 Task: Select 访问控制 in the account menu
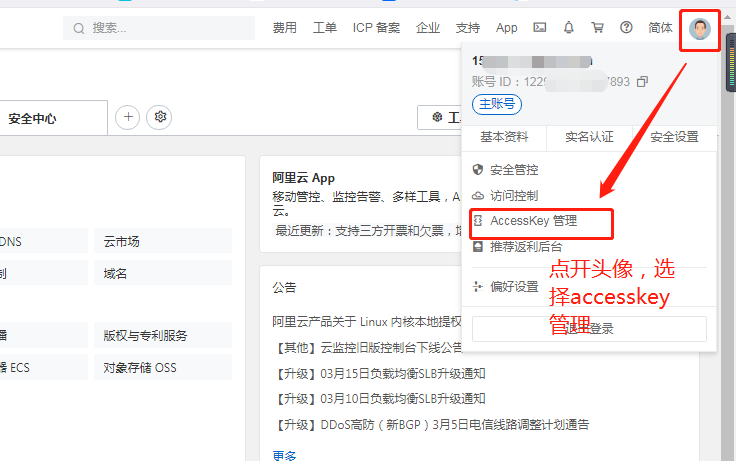514,196
